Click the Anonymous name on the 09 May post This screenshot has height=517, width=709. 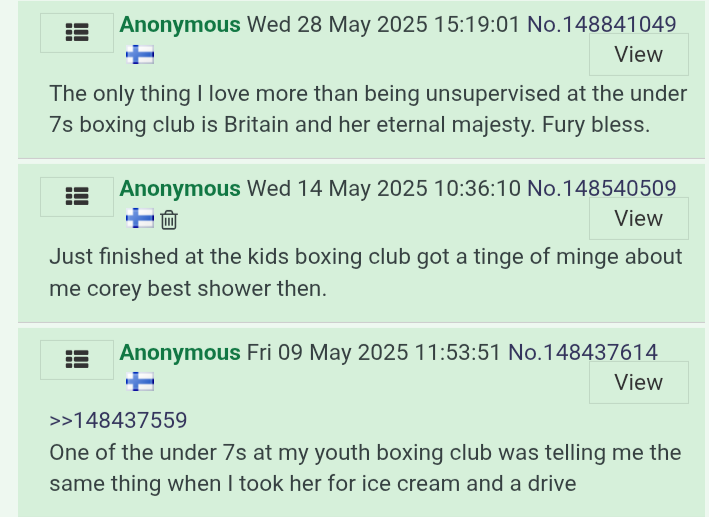(x=180, y=352)
